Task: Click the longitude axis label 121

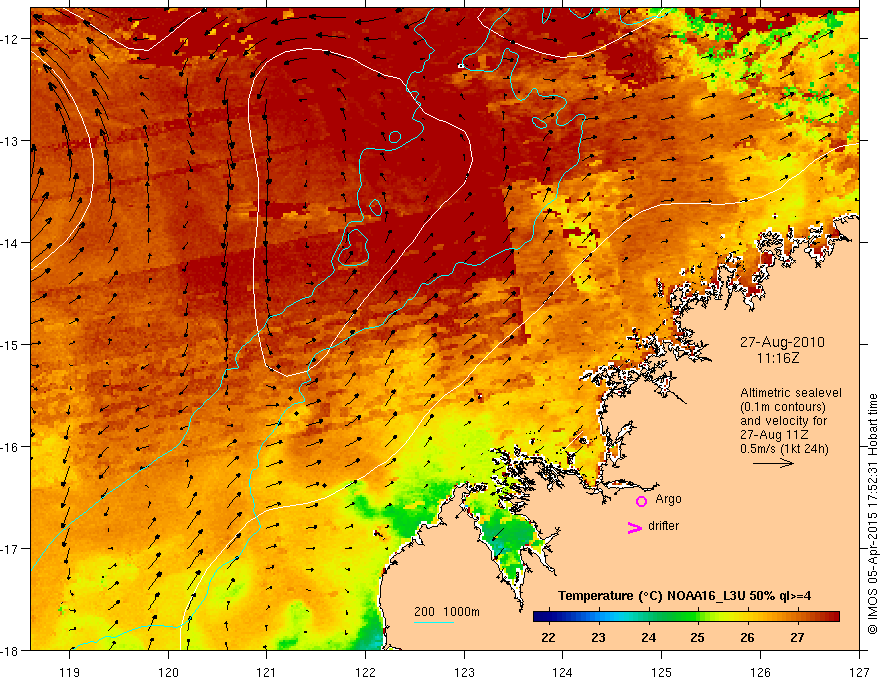Action: 267,672
